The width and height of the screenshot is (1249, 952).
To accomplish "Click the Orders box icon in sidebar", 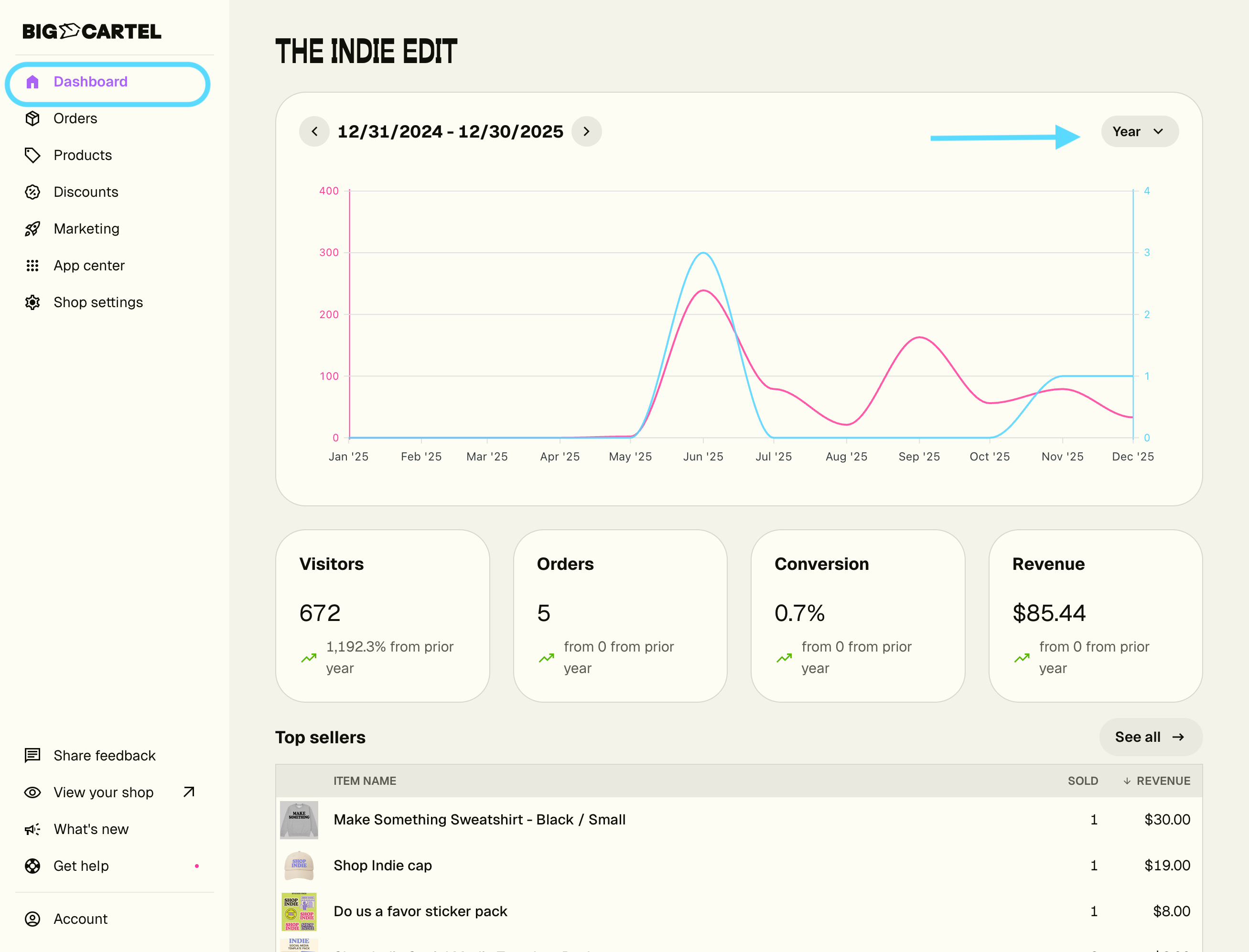I will (x=32, y=118).
